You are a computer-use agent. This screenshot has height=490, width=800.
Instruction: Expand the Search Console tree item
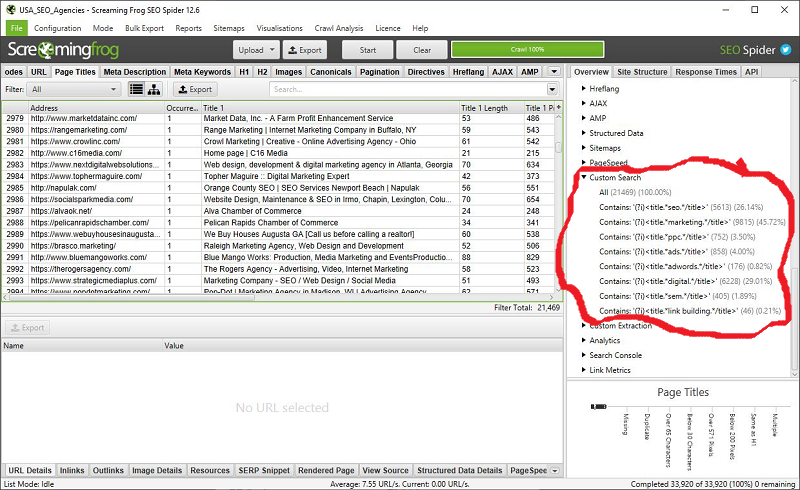point(584,355)
